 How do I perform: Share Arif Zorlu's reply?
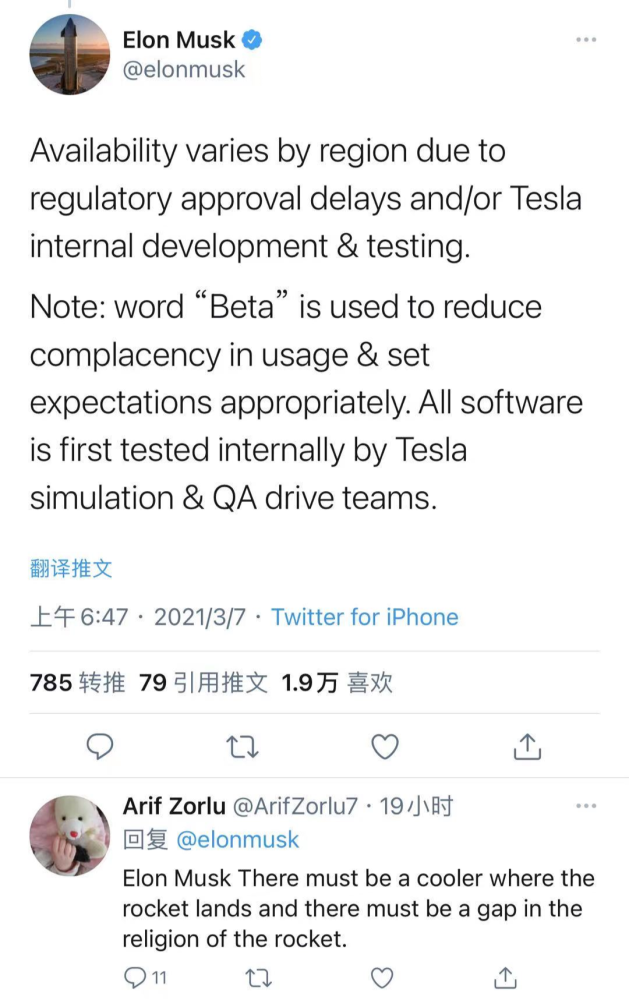(x=506, y=977)
